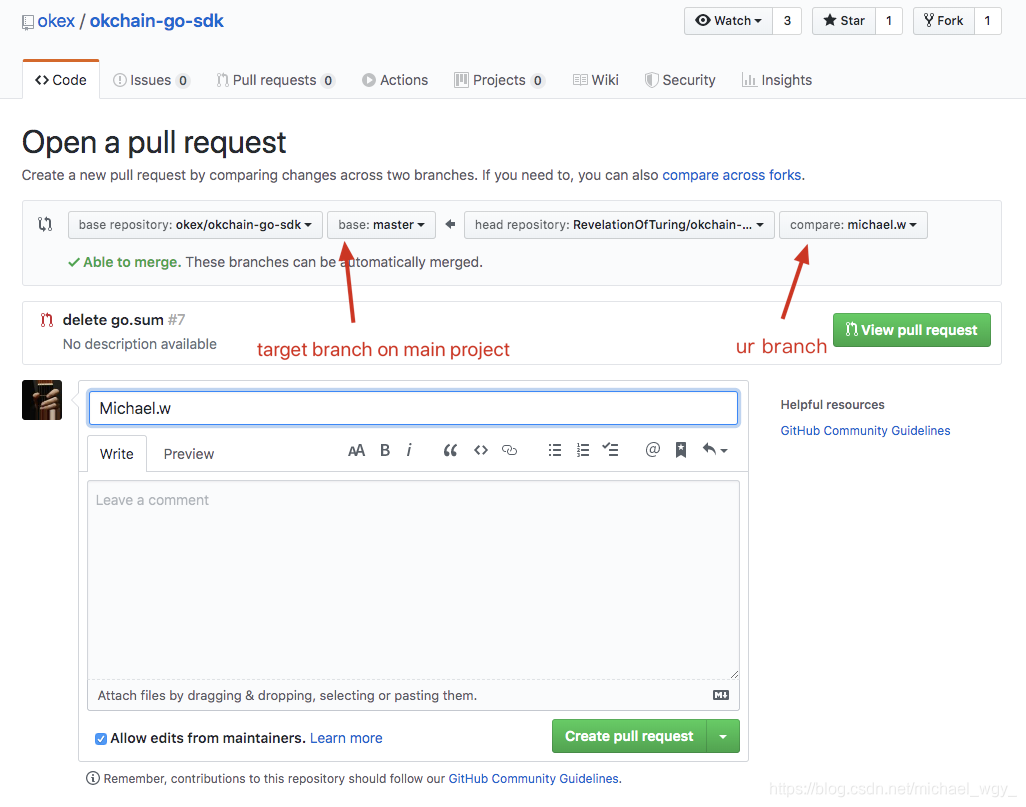Open the base repository dropdown
The width and height of the screenshot is (1026, 807).
tap(195, 225)
